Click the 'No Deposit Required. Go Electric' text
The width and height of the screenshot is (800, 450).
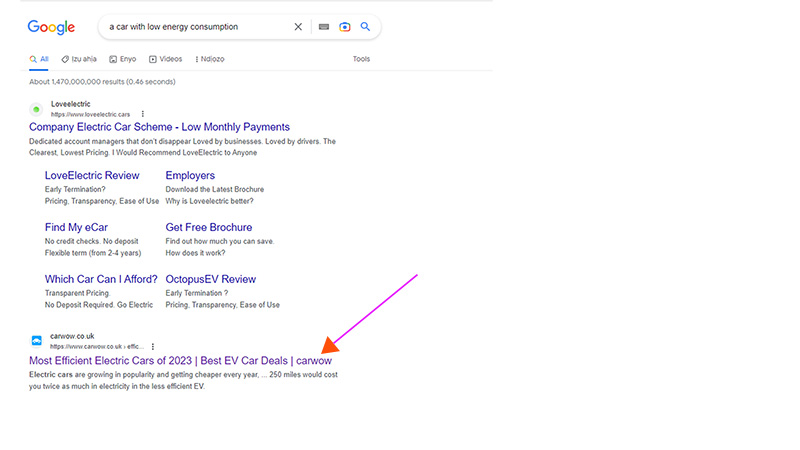[98, 305]
